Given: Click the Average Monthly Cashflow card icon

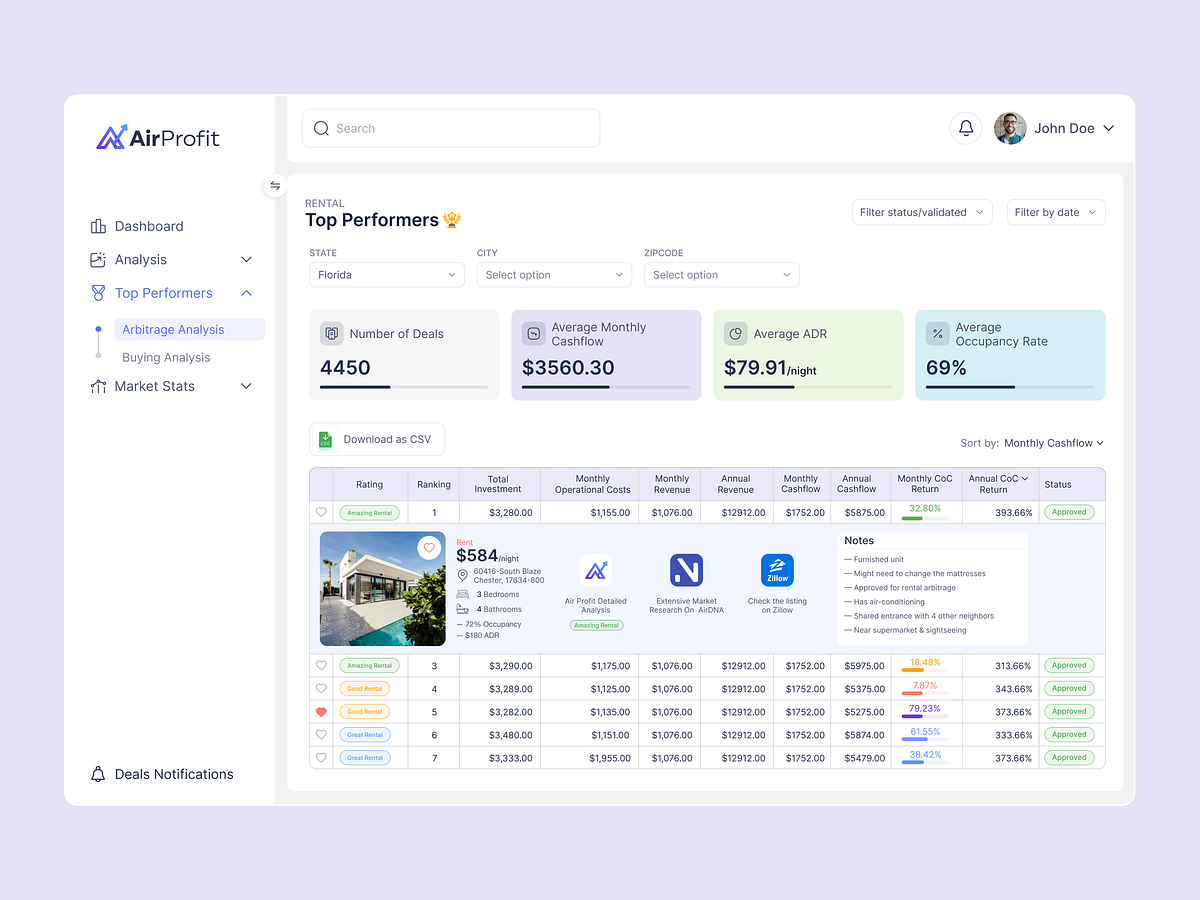Looking at the screenshot, I should (534, 334).
